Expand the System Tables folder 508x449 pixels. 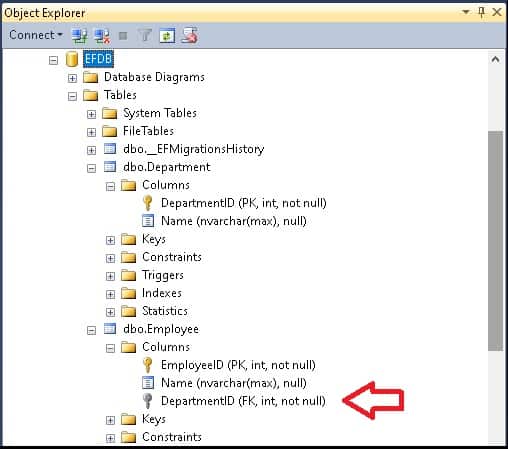(91, 114)
